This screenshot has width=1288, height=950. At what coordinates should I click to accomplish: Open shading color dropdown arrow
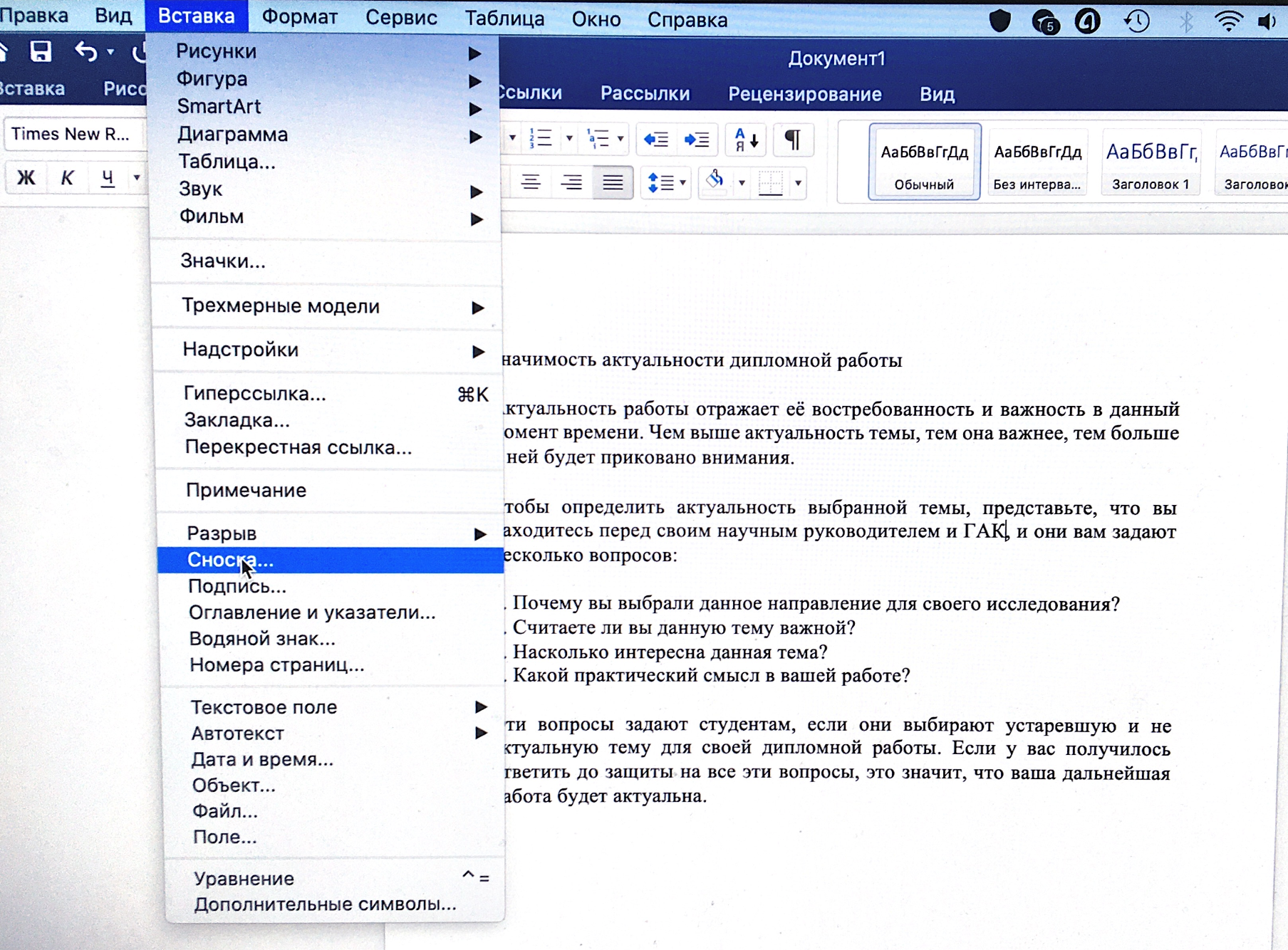742,183
